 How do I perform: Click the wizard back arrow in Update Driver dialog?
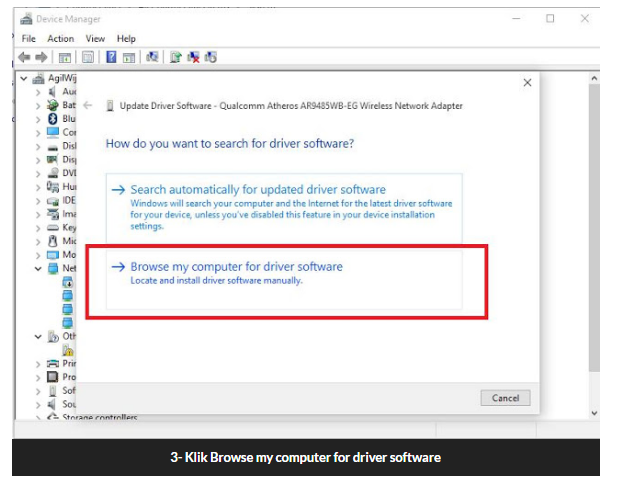point(88,105)
